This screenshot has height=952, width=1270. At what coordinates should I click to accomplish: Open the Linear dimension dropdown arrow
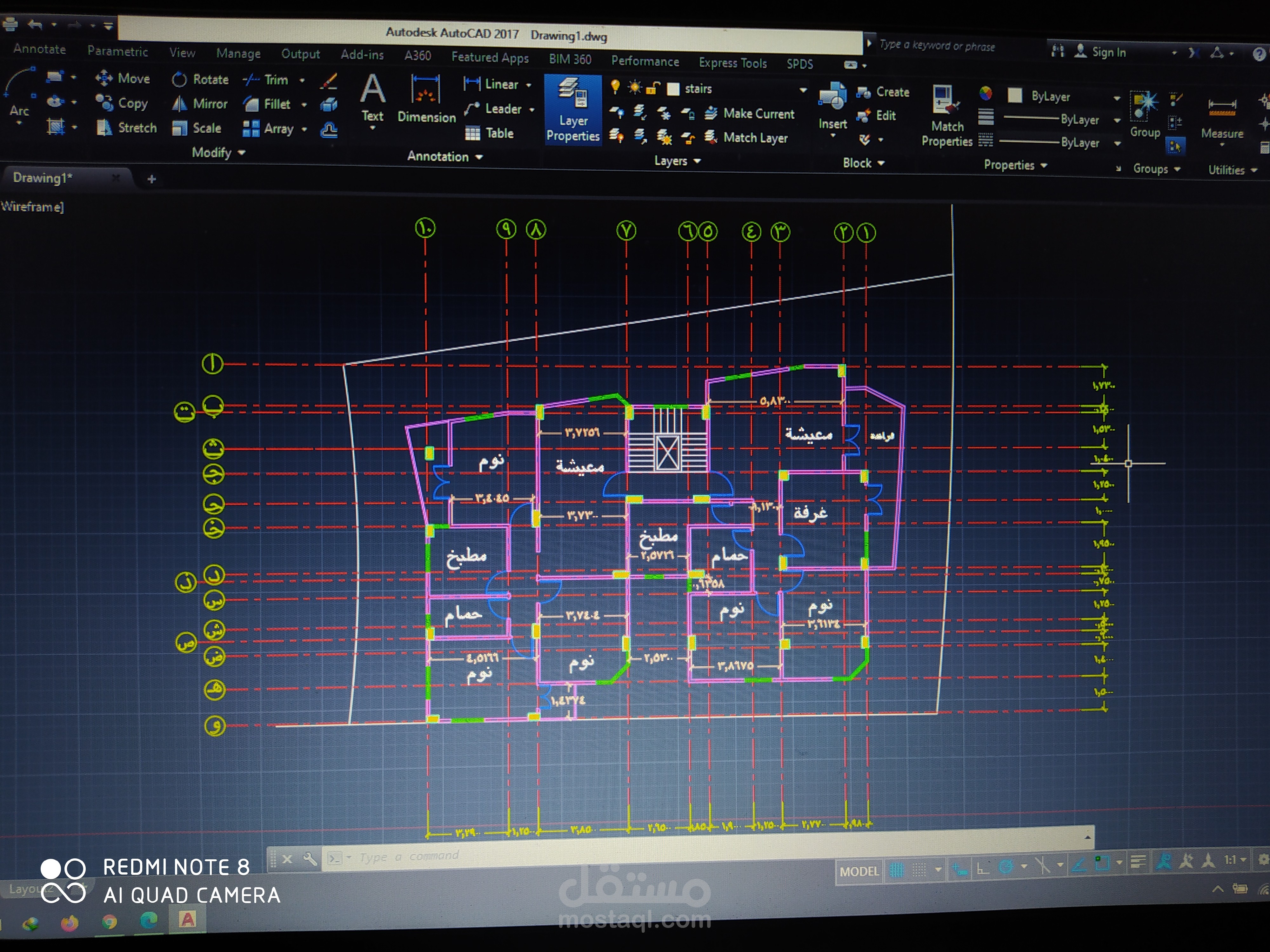pos(529,85)
